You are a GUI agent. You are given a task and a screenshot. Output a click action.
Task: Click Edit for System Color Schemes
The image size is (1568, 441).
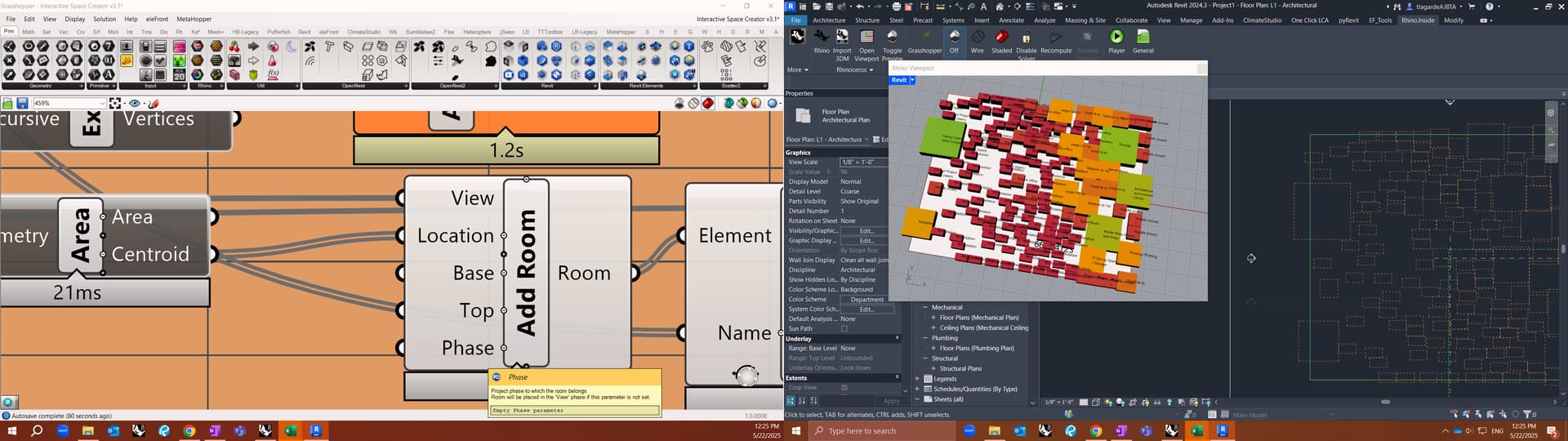866,310
